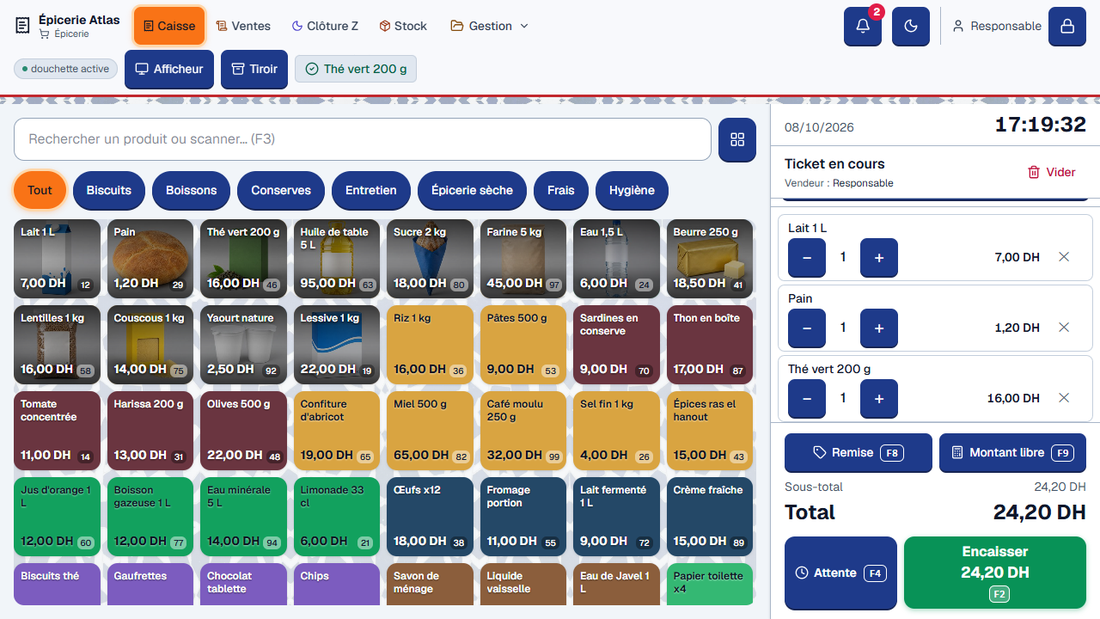This screenshot has width=1100, height=619.
Task: Expand the Gestion menu
Action: click(489, 26)
